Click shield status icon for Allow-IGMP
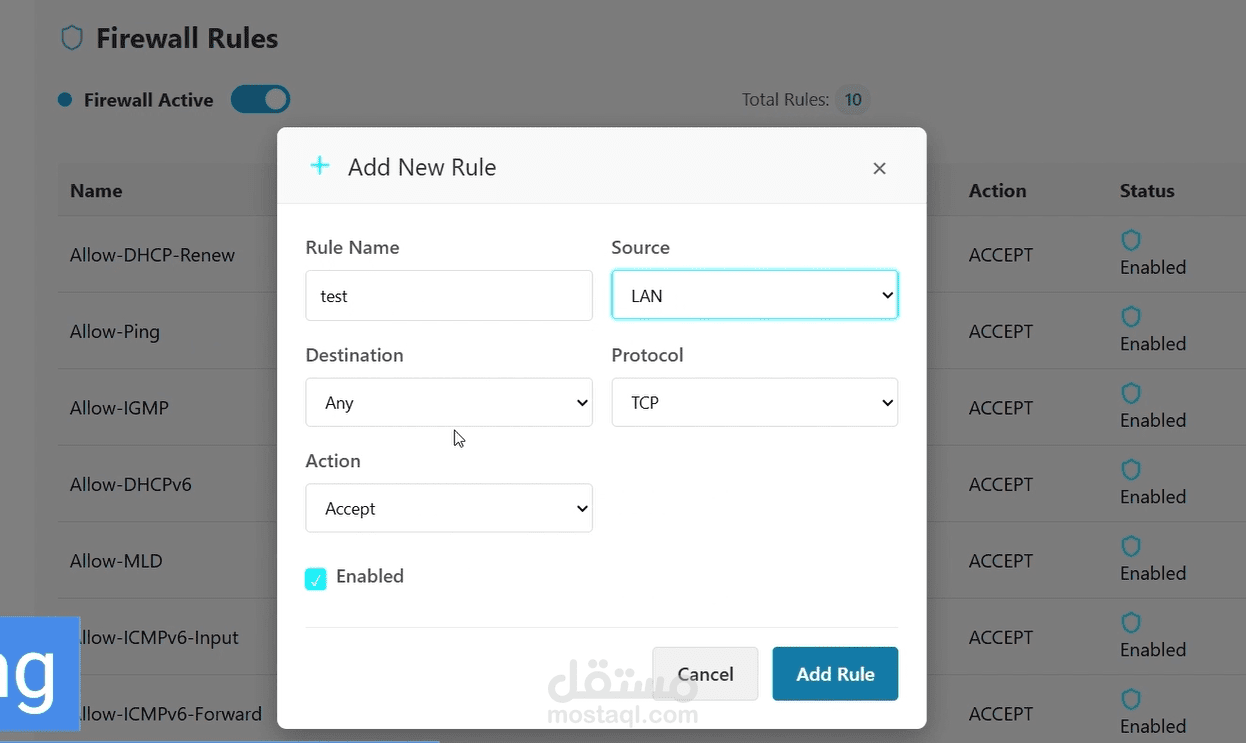 click(1131, 393)
